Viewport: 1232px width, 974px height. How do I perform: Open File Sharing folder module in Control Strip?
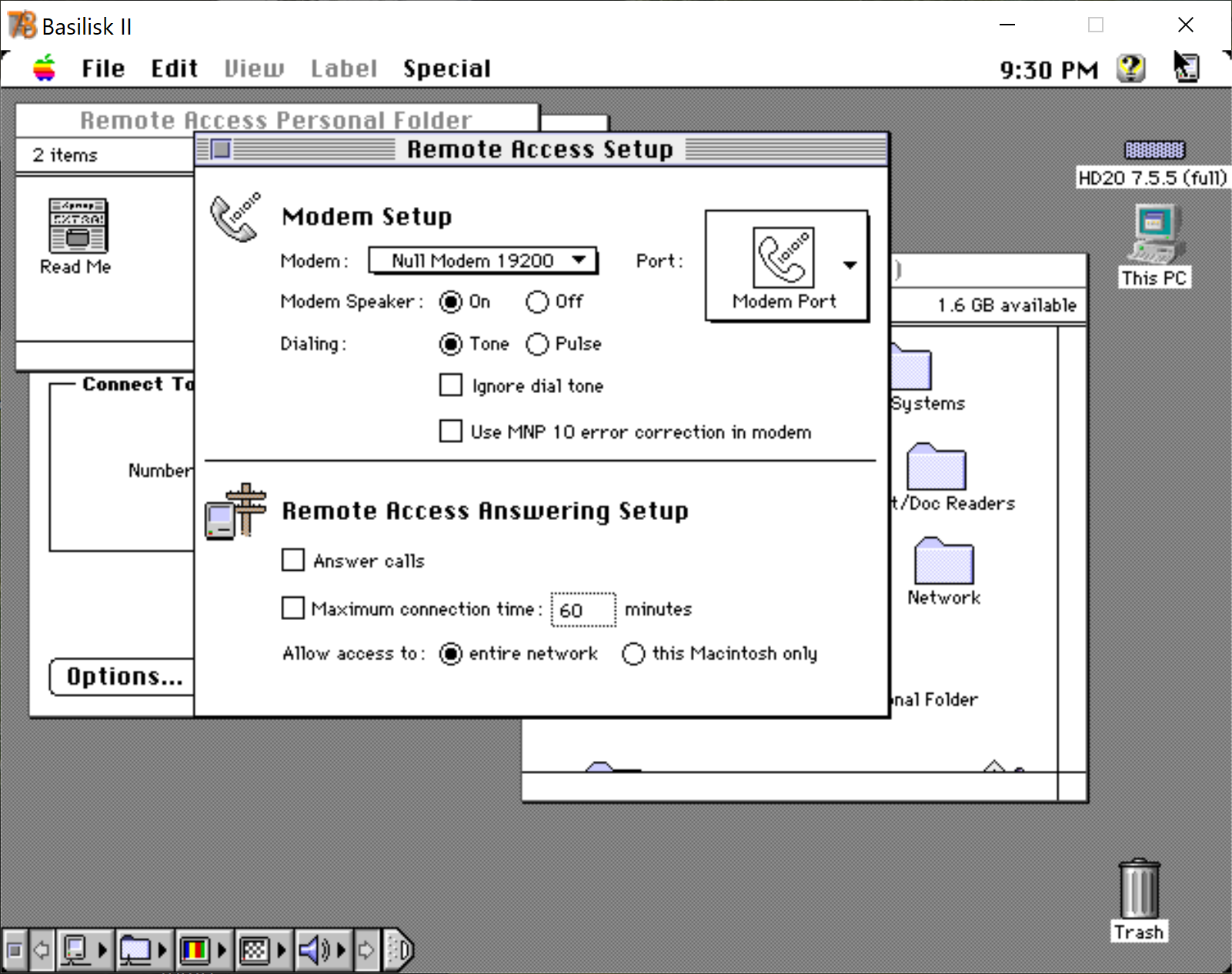(135, 951)
